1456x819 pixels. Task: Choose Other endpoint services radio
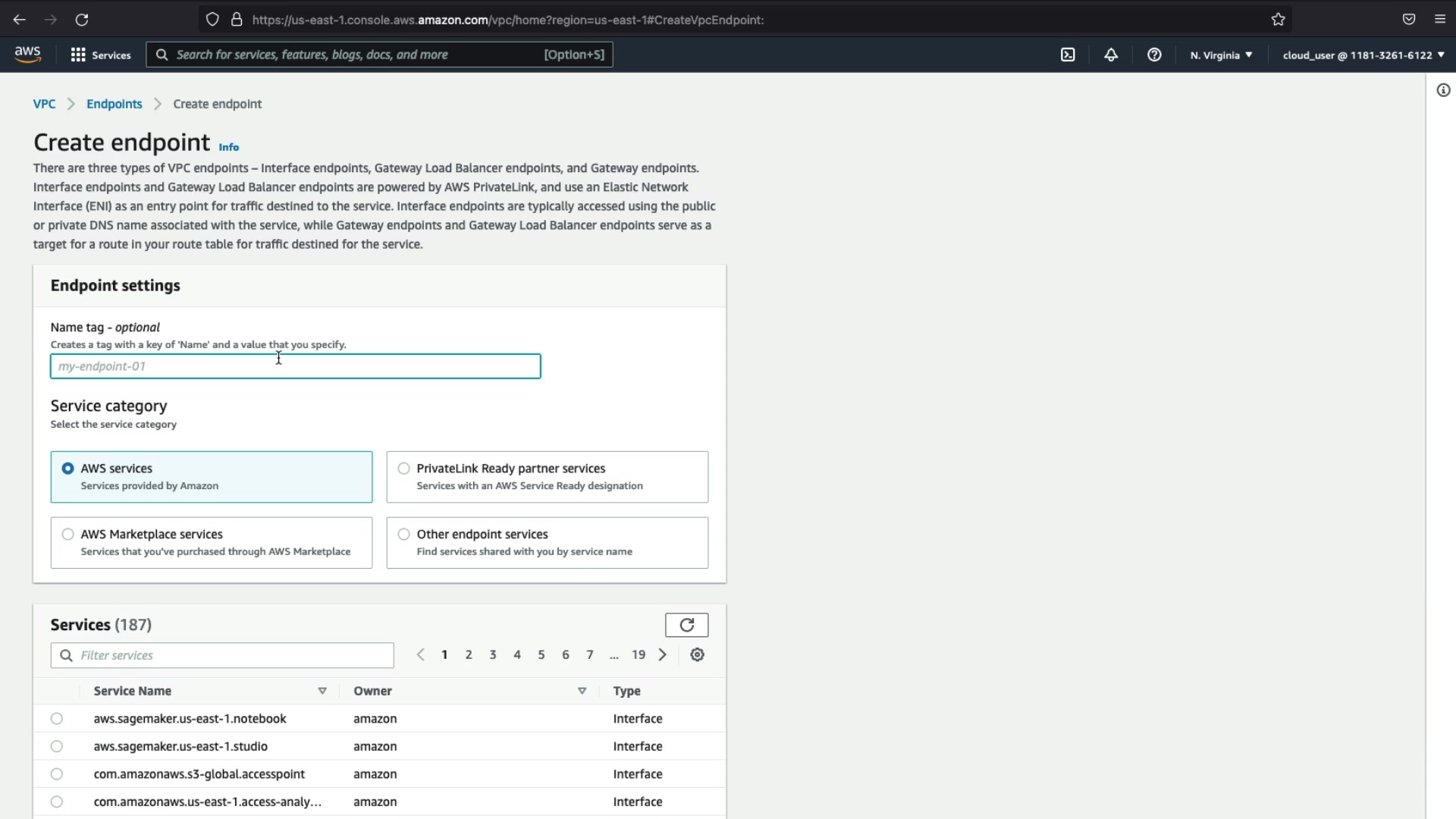pos(404,535)
